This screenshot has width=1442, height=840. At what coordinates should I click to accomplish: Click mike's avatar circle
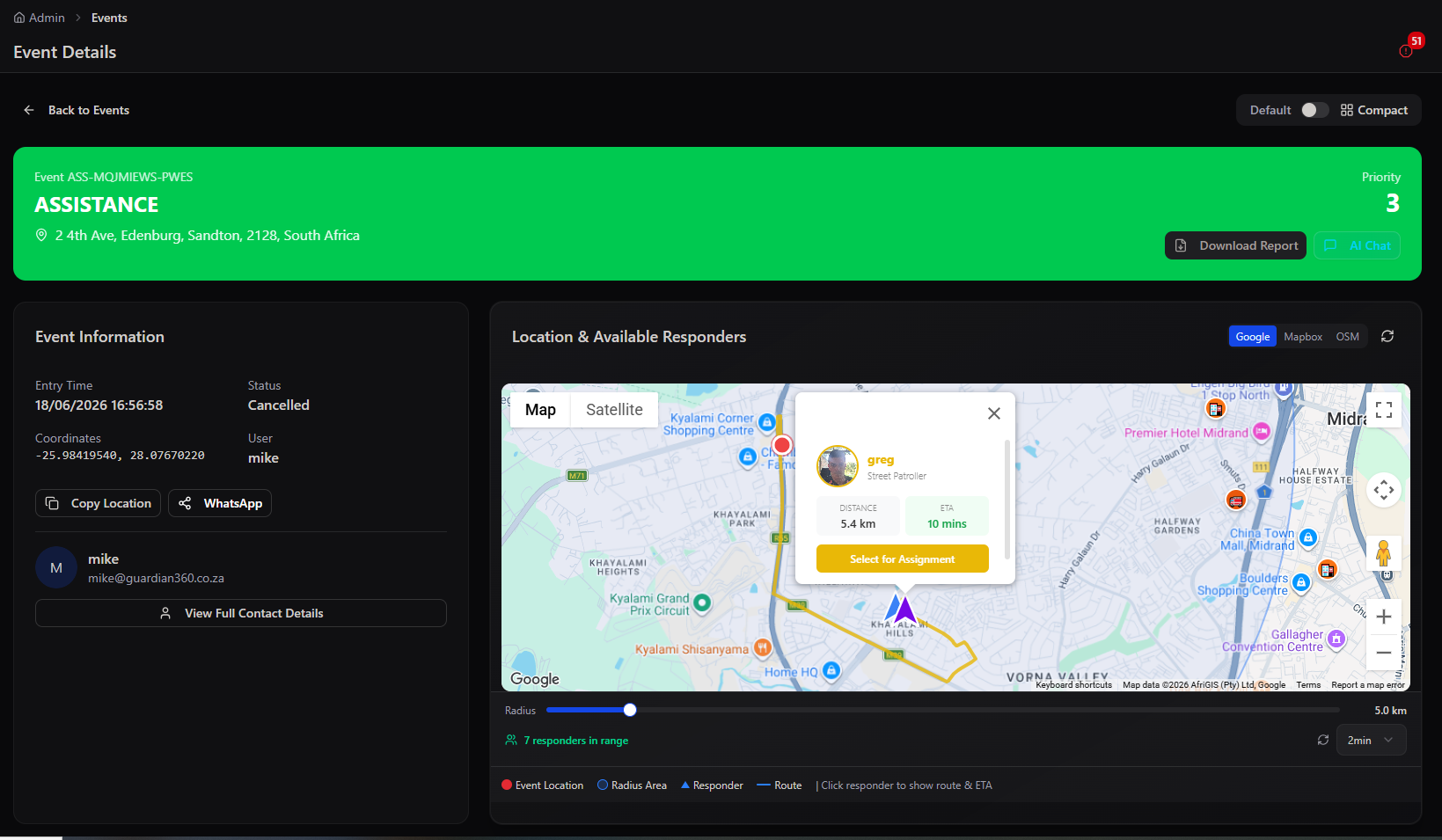click(x=56, y=568)
